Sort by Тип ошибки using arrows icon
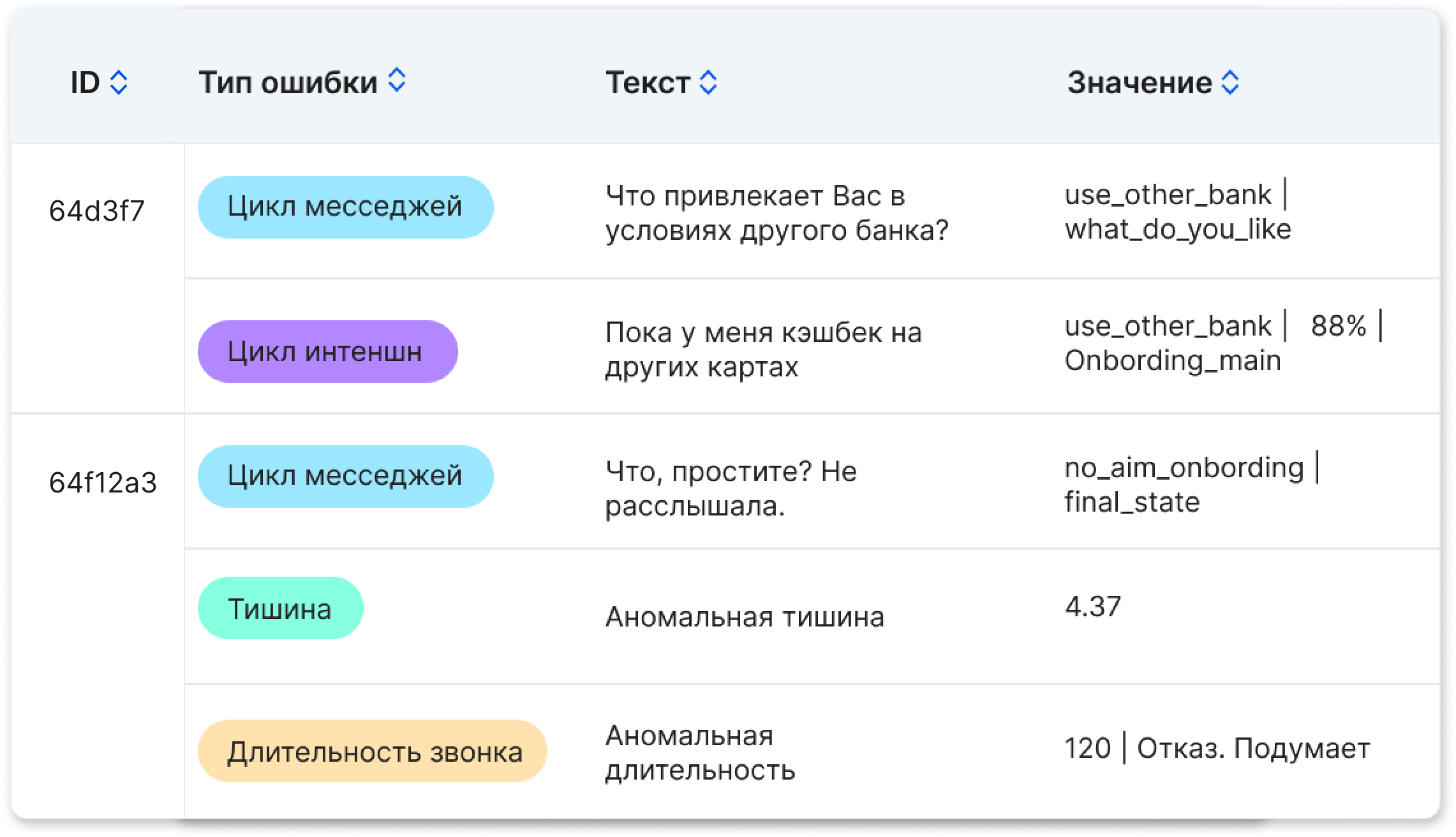 (397, 80)
